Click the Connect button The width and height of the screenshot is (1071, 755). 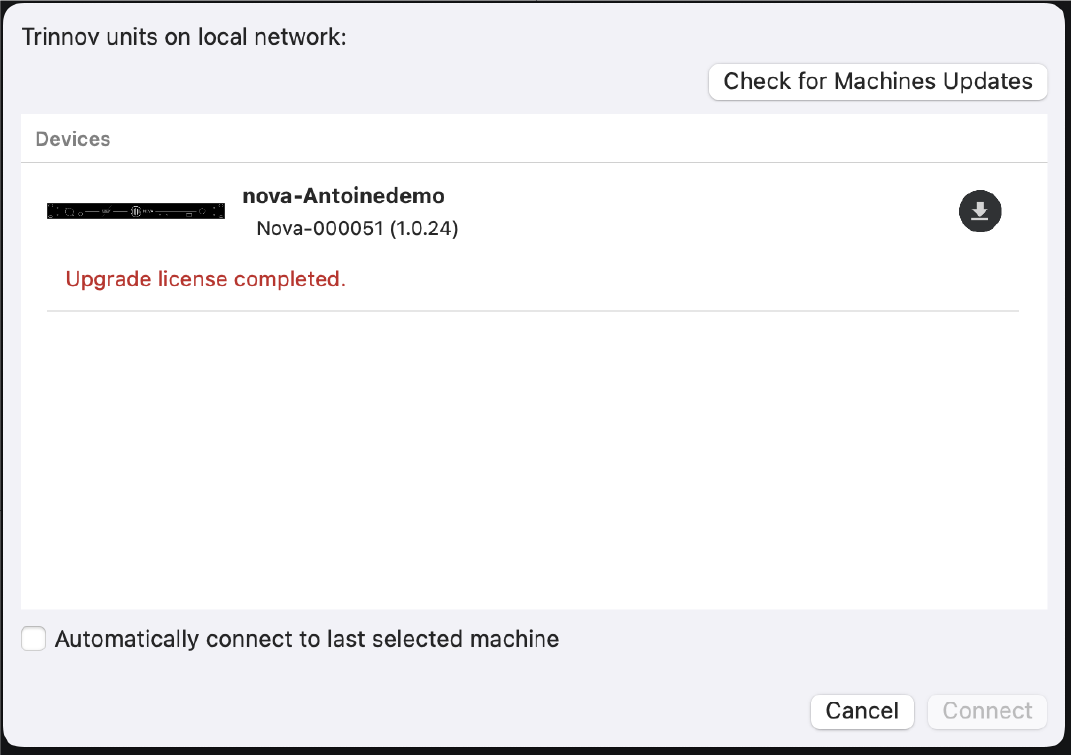(987, 711)
